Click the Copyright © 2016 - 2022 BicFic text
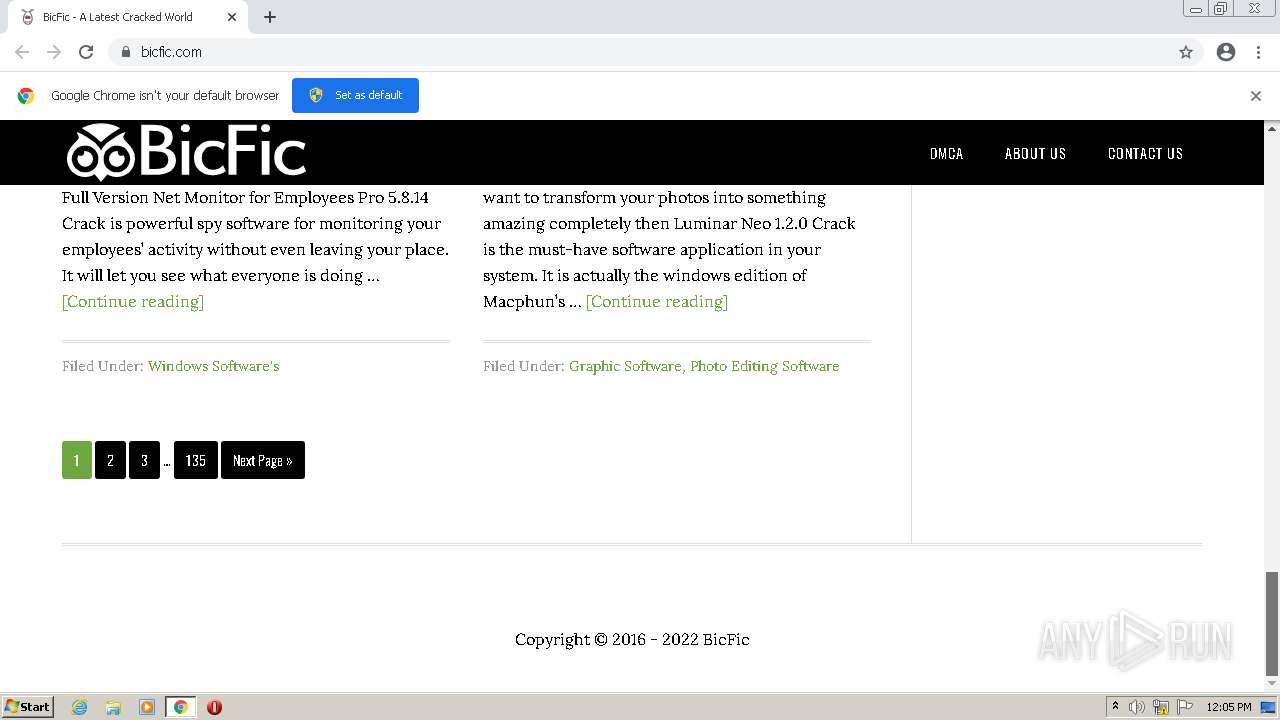 click(632, 640)
